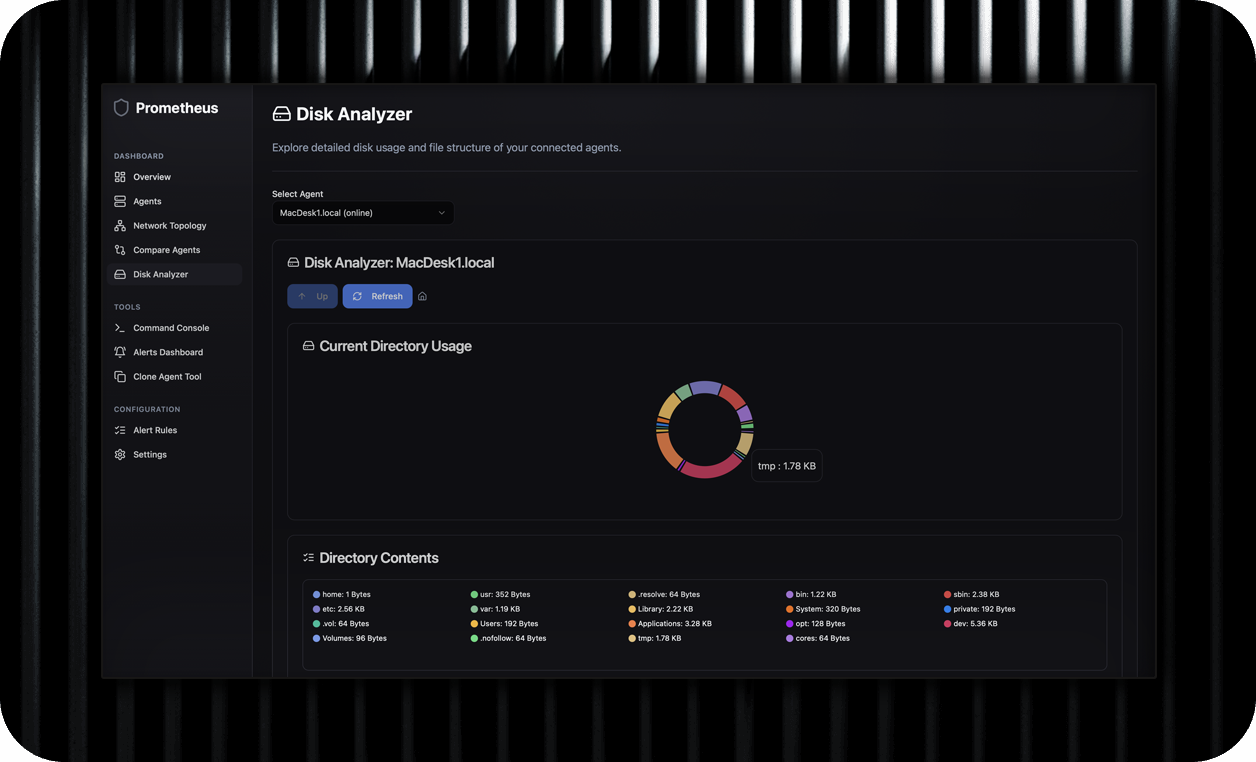Click the Agents server-stack icon
The image size is (1256, 762).
[120, 201]
